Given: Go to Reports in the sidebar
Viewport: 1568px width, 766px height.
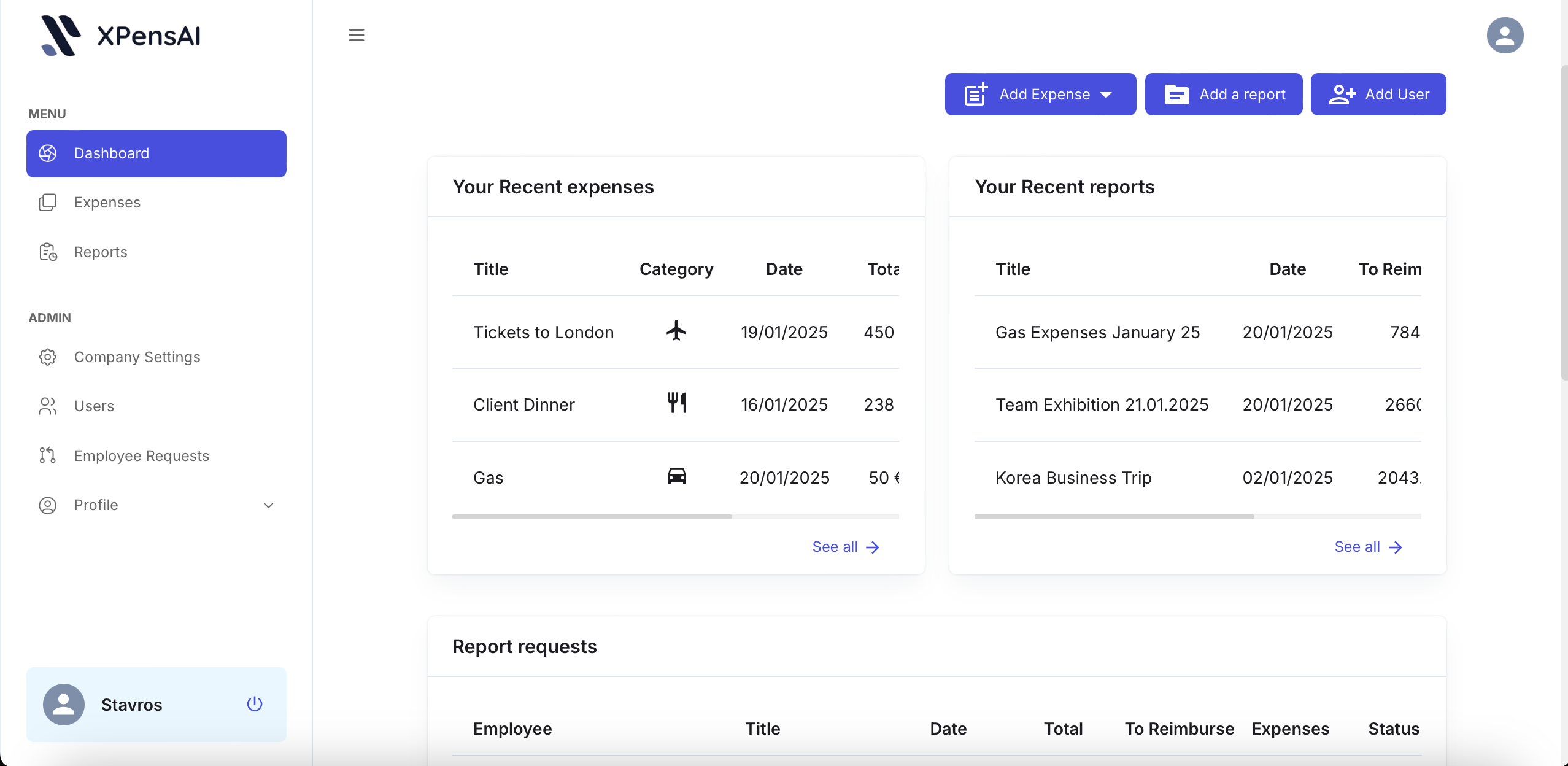Looking at the screenshot, I should click(x=101, y=252).
